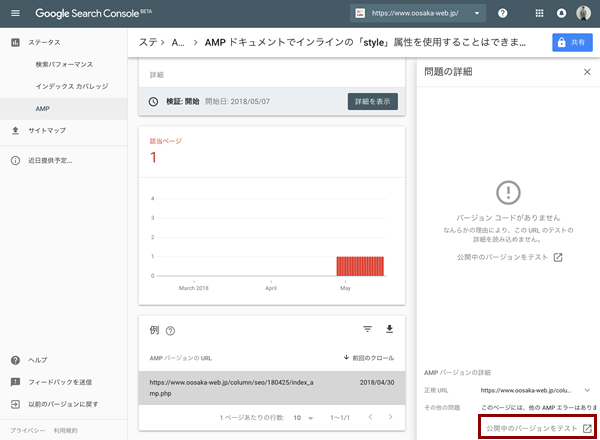
Task: Open the notifications bell
Action: (561, 13)
